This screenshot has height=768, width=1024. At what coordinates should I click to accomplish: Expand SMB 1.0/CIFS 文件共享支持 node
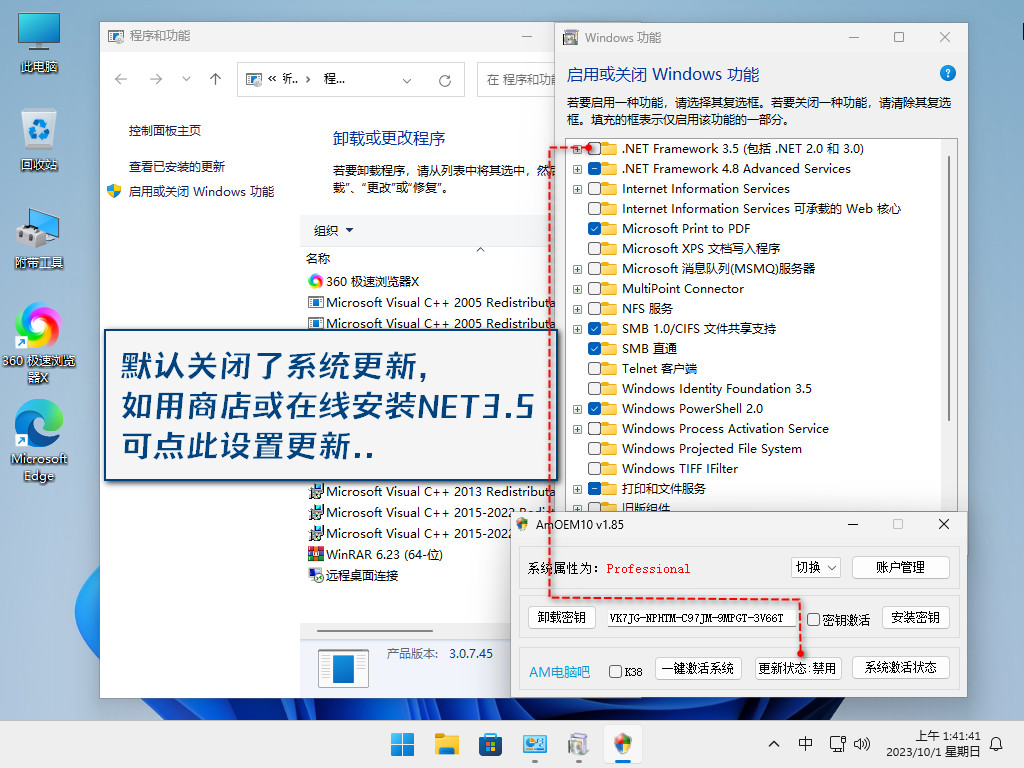tap(577, 329)
